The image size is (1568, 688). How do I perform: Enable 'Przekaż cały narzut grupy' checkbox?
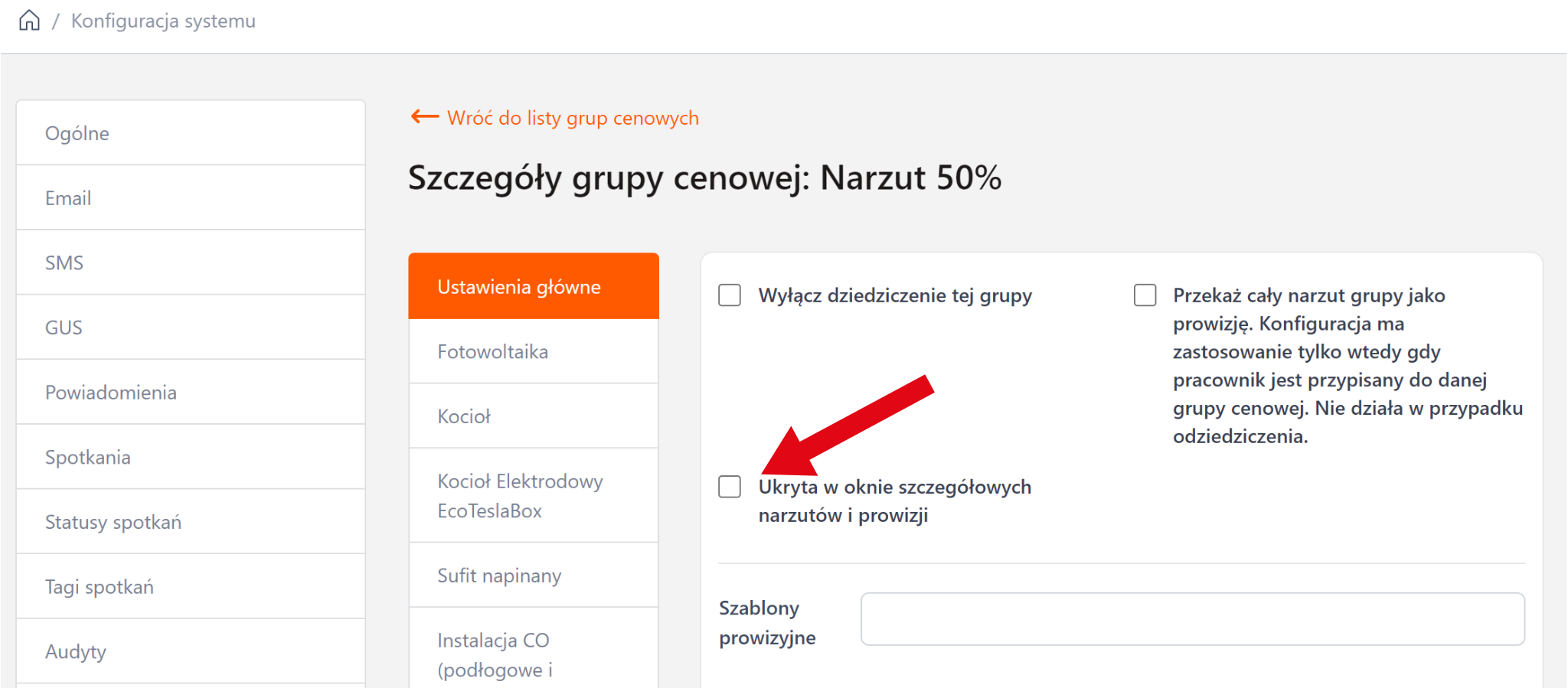1145,295
